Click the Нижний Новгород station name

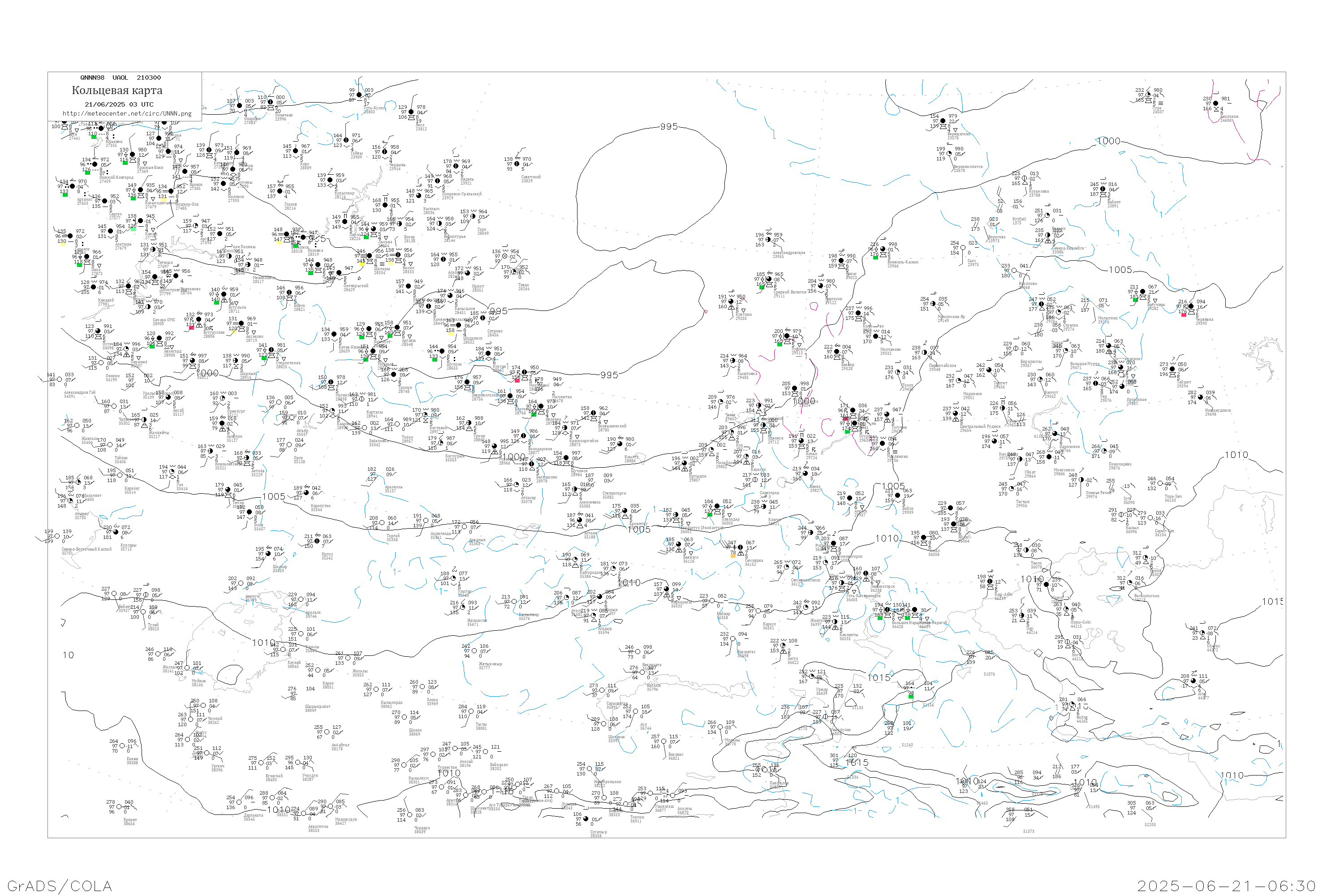tap(116, 178)
